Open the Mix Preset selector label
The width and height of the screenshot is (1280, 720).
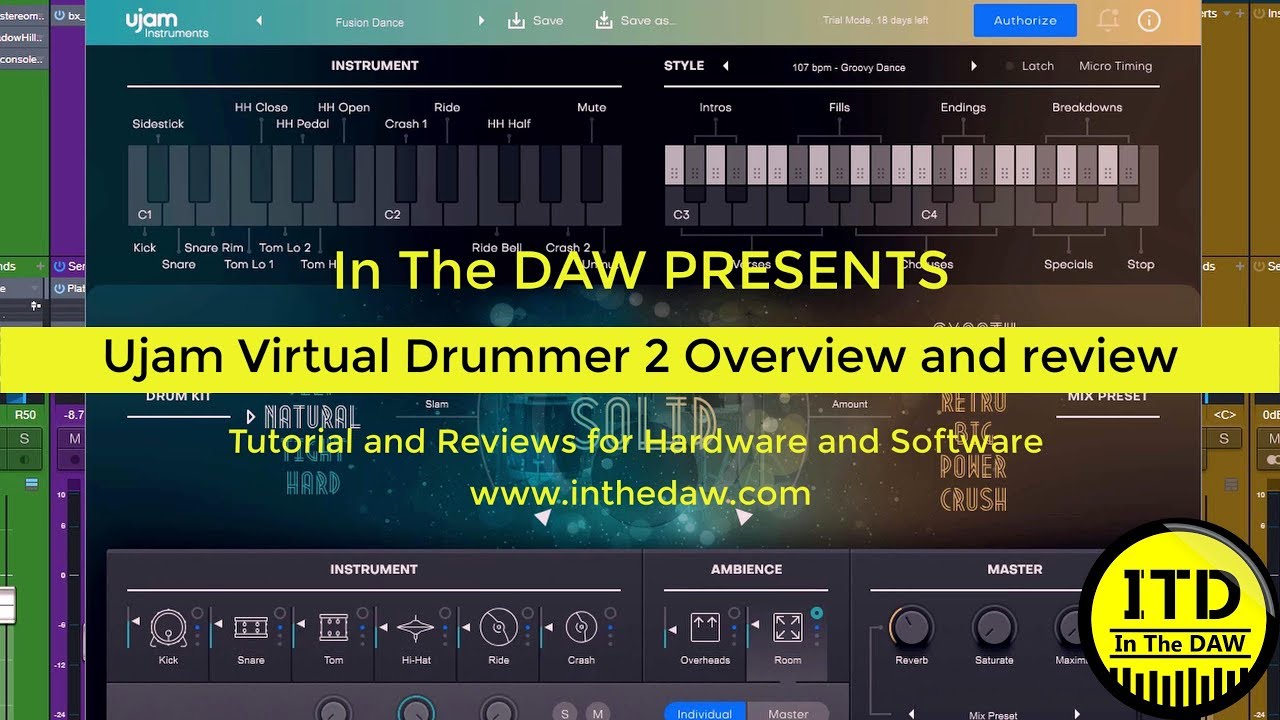coord(994,715)
